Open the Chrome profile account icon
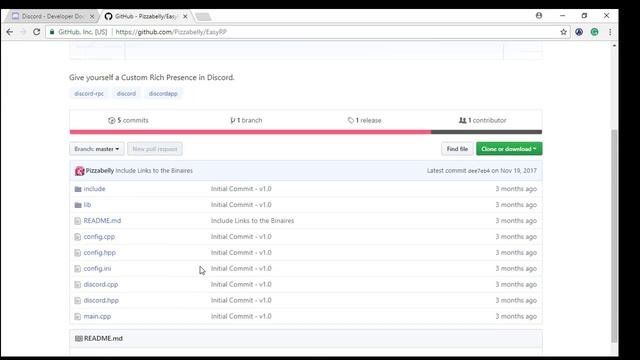 (539, 16)
